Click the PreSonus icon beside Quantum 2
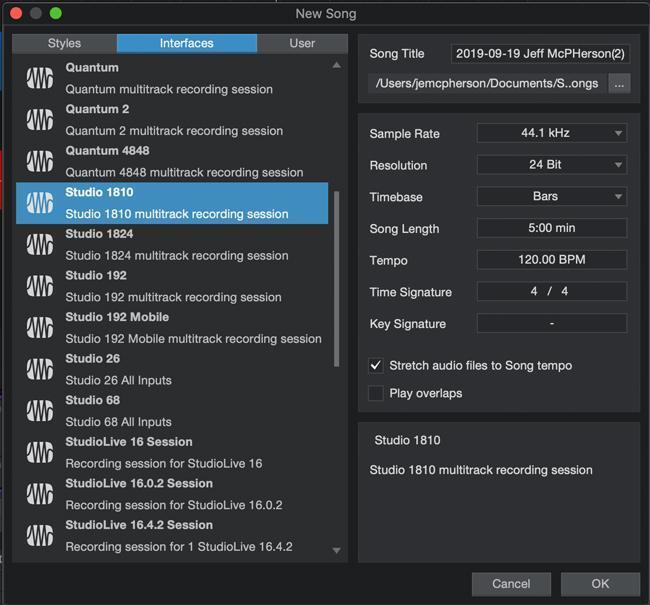650x605 pixels. [x=40, y=119]
